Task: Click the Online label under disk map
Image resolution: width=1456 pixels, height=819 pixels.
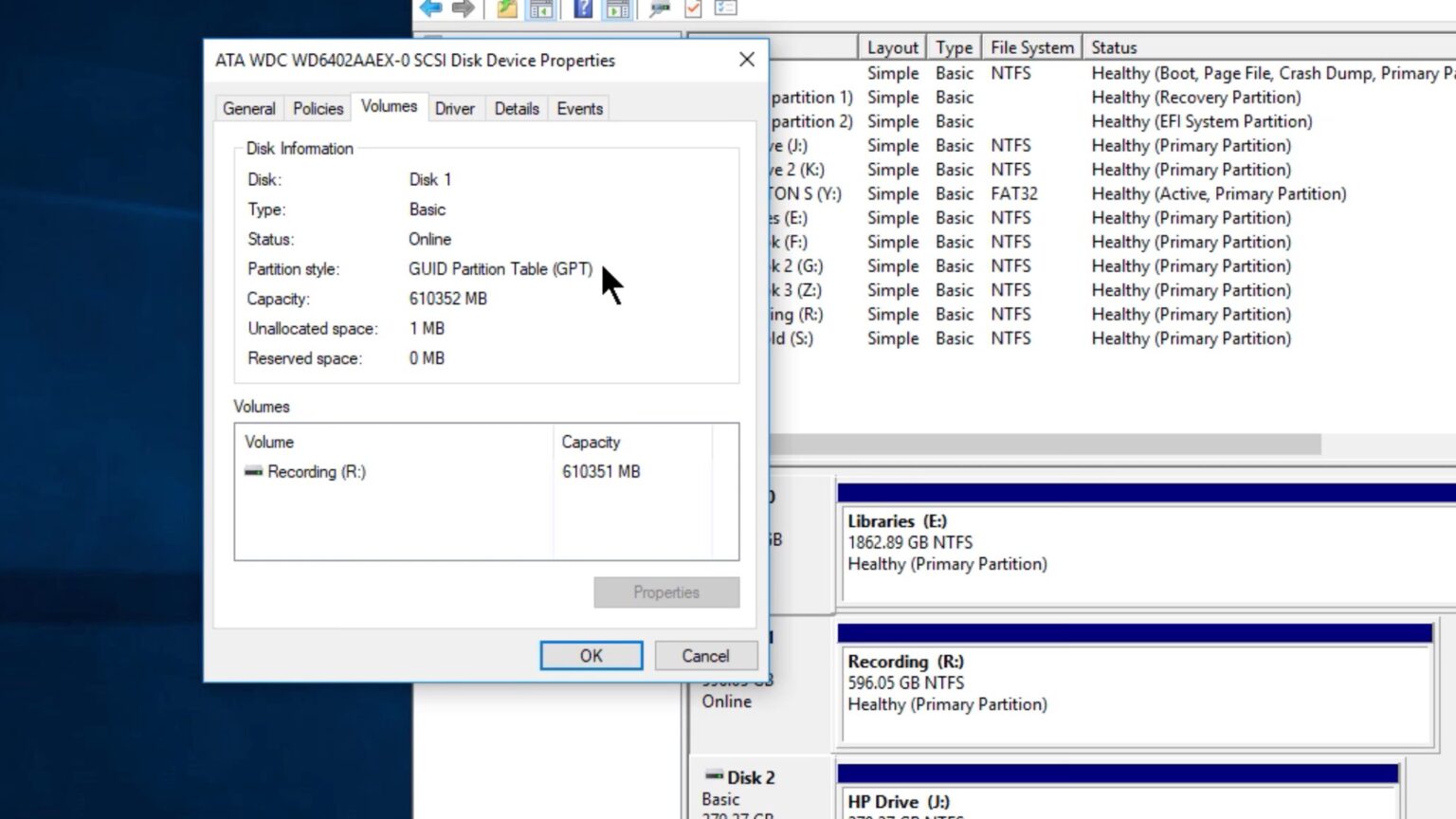Action: tap(727, 701)
